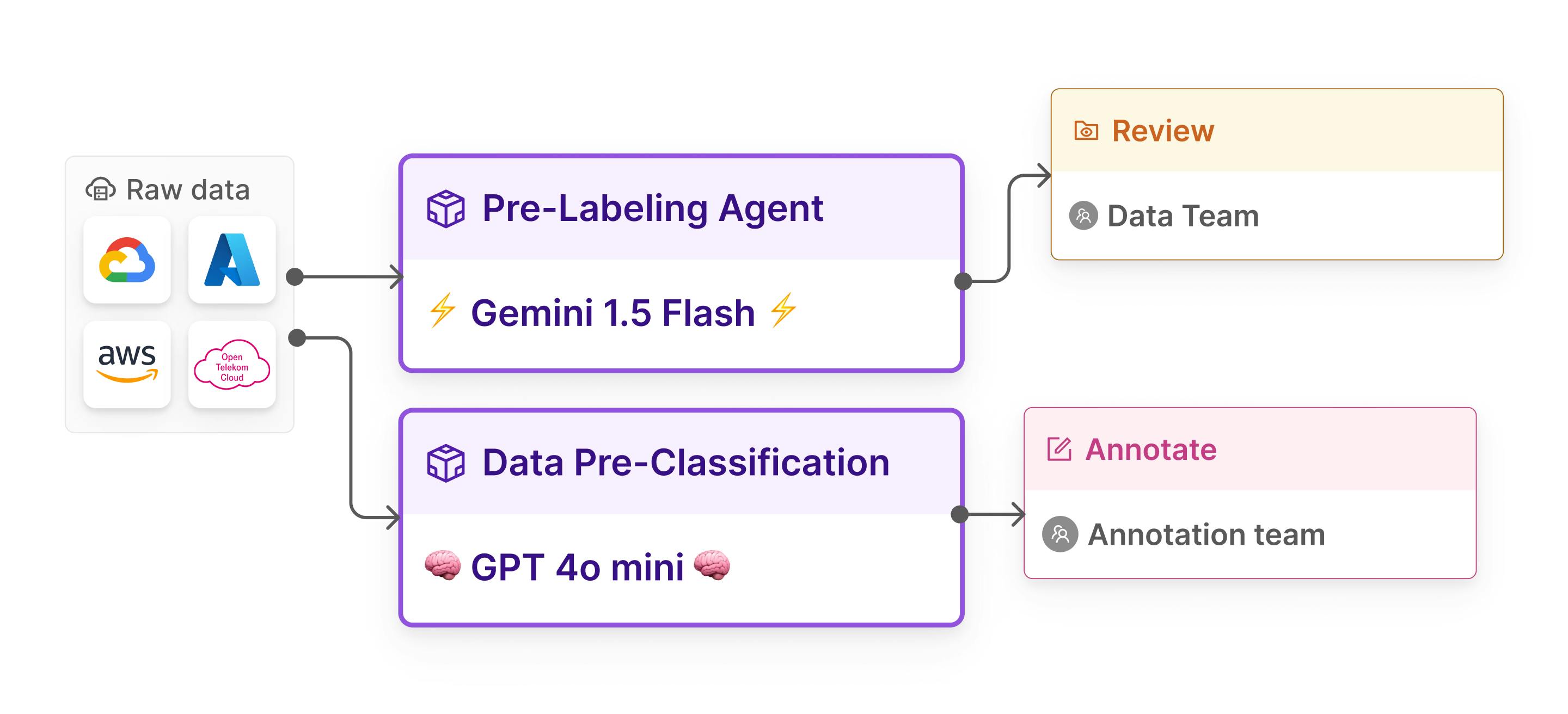Image resolution: width=1568 pixels, height=714 pixels.
Task: Select the Gemini 1.5 Flash model label
Action: 612,313
